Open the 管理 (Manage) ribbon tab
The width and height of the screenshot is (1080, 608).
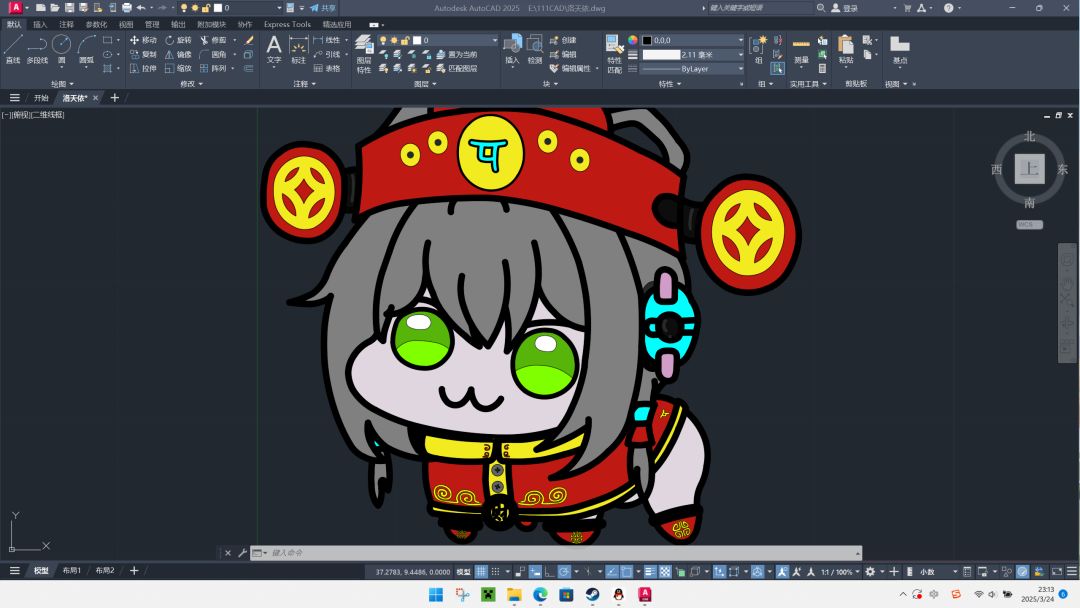click(x=152, y=24)
